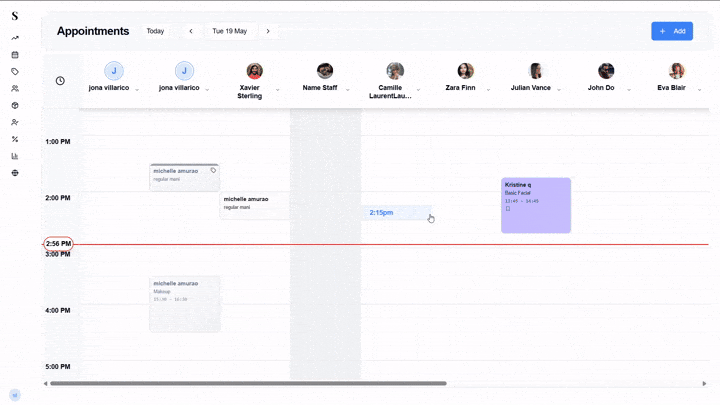This screenshot has width=720, height=405.
Task: Open the staff person icon in sidebar
Action: coord(15,122)
